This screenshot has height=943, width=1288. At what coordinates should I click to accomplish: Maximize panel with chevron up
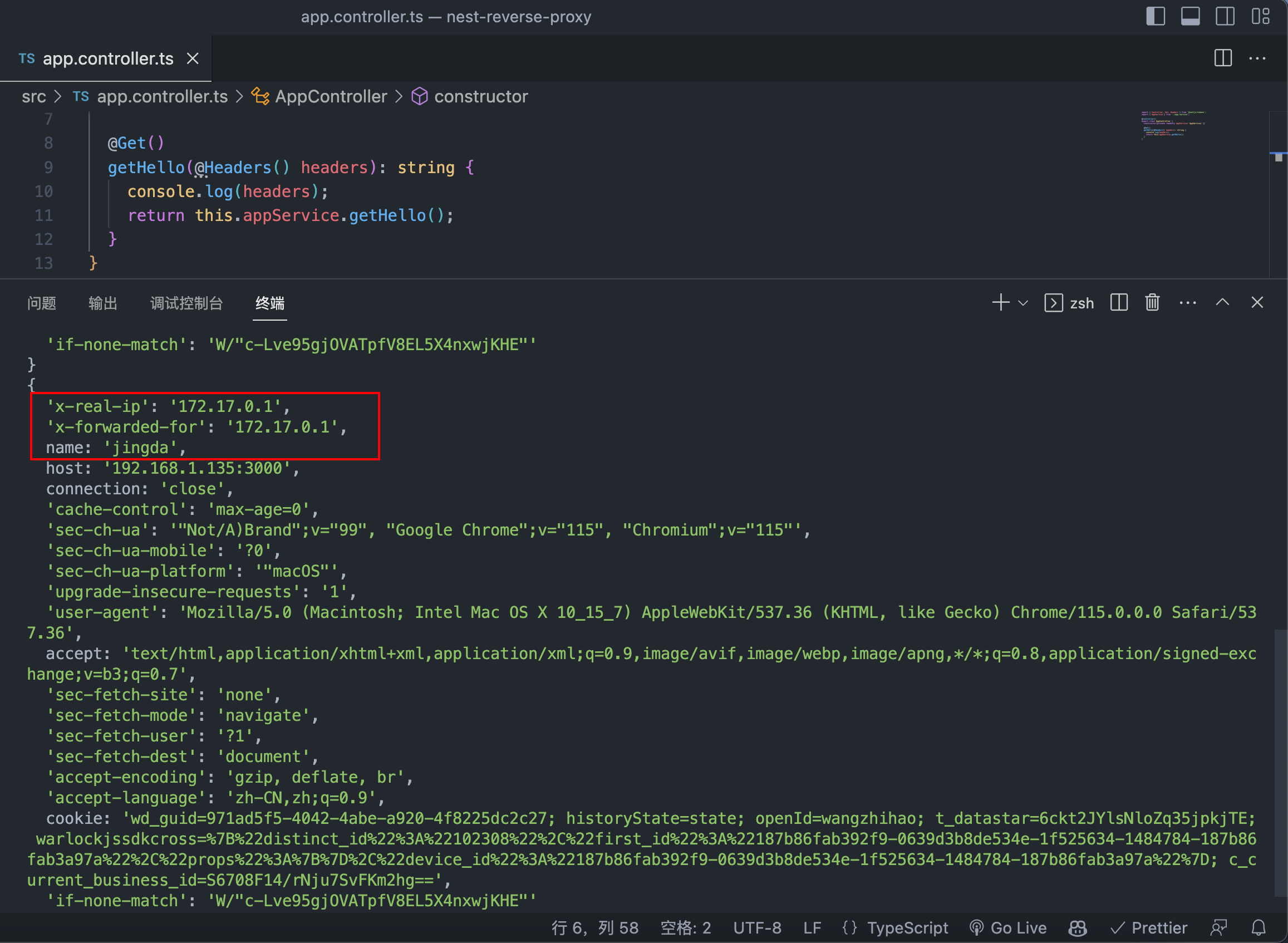tap(1222, 302)
